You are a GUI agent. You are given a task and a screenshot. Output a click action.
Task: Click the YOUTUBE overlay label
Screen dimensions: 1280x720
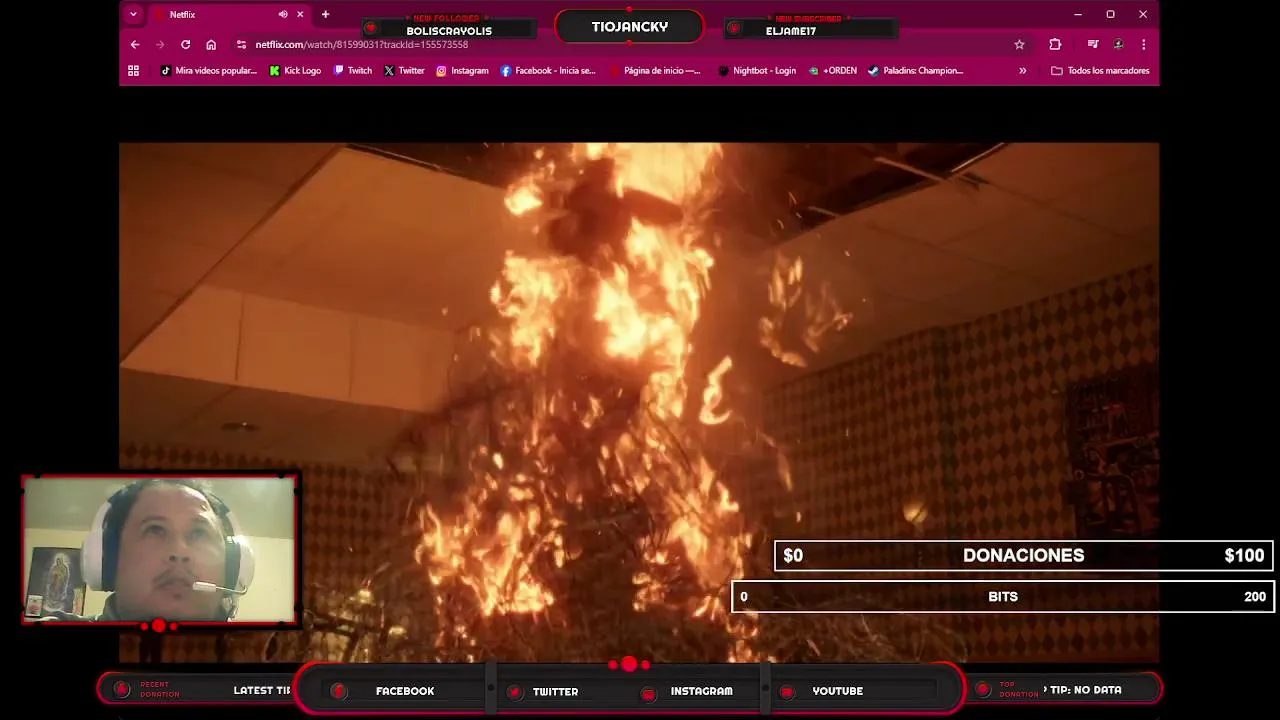[x=837, y=691]
